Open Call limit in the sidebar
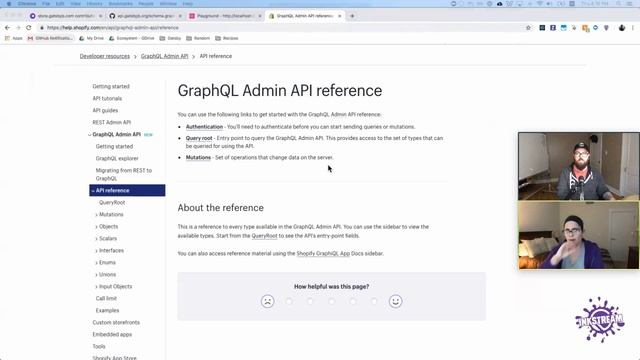This screenshot has height=360, width=640. click(106, 298)
